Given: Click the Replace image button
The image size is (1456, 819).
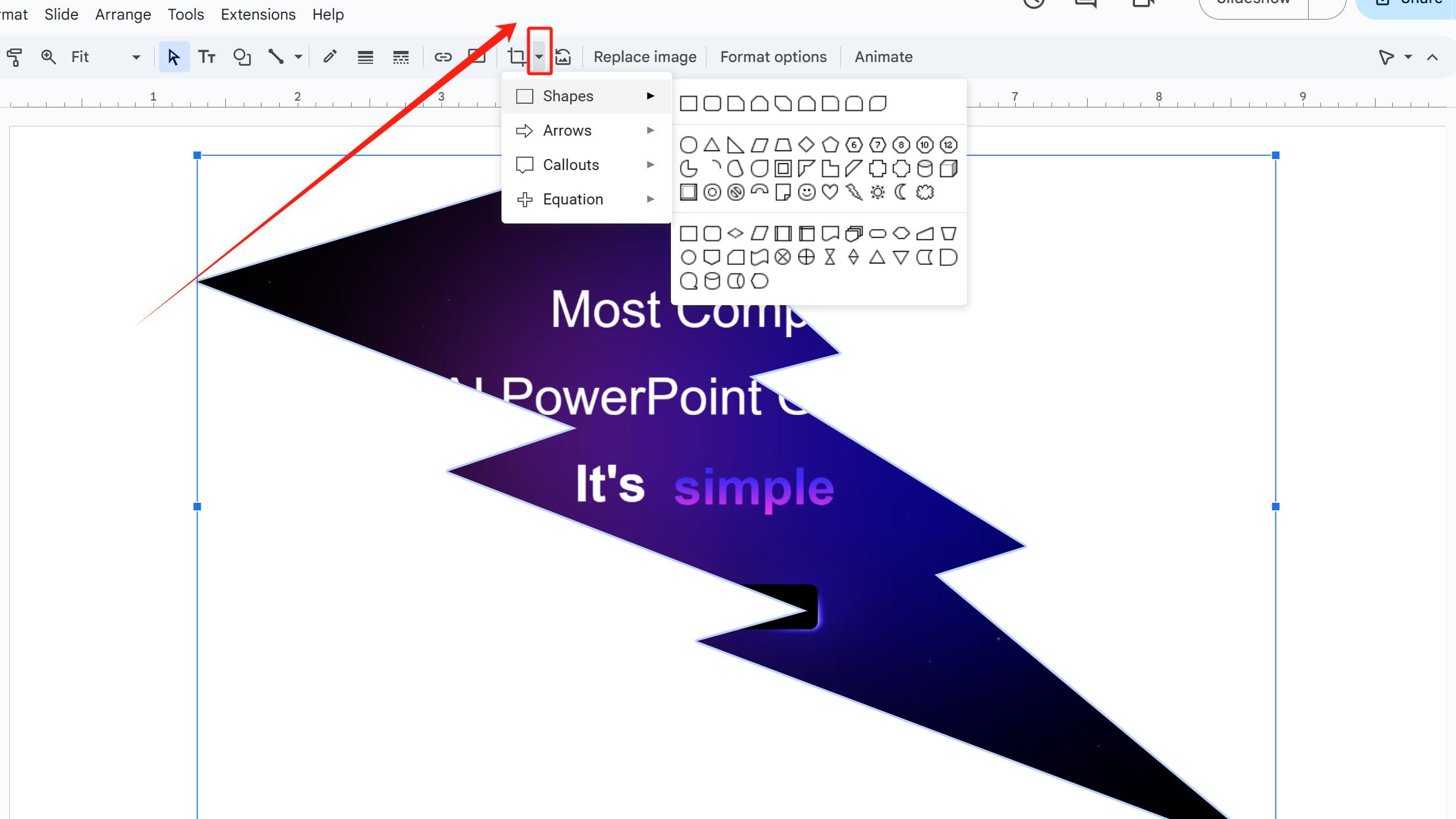Looking at the screenshot, I should tap(645, 57).
